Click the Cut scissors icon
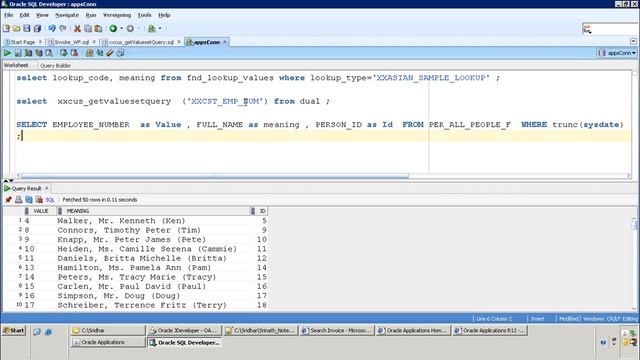This screenshot has height=360, width=640. [77, 29]
